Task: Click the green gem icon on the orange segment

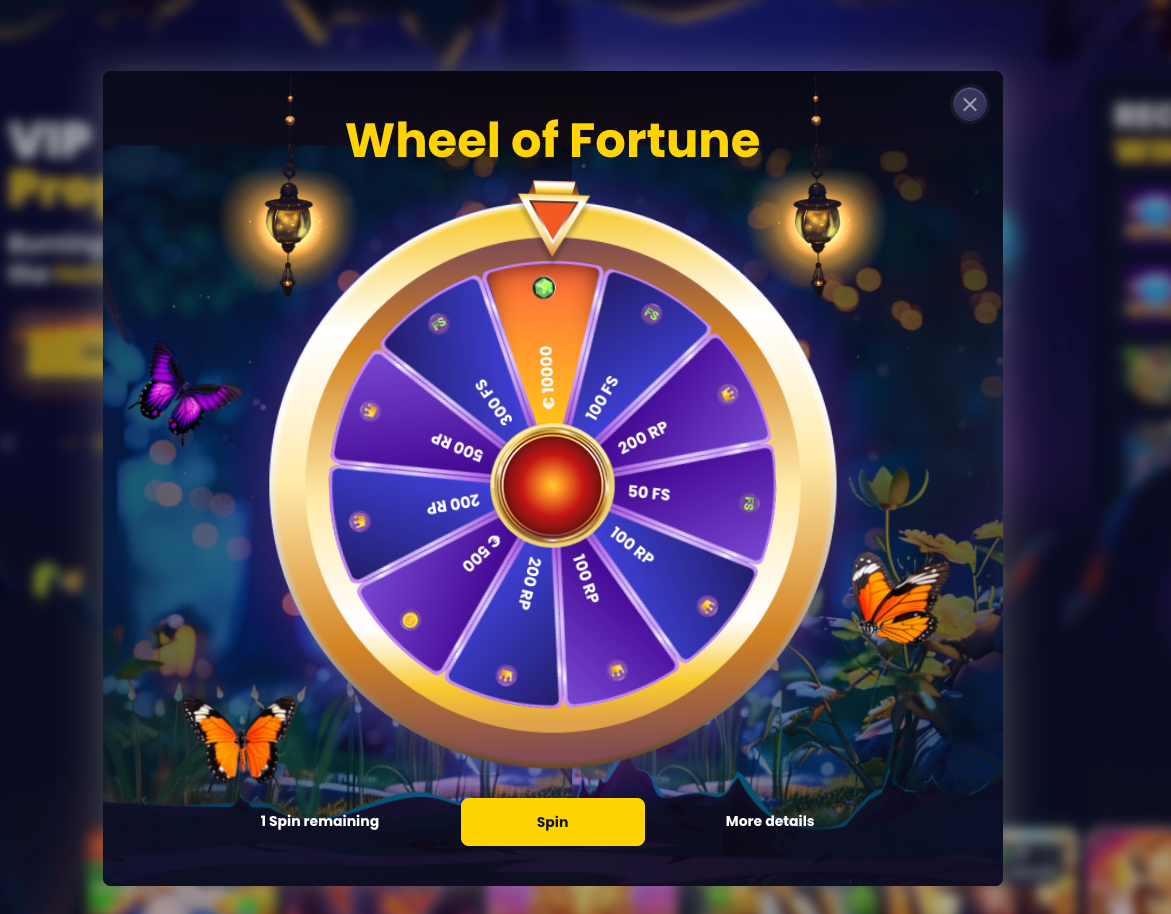Action: coord(544,287)
